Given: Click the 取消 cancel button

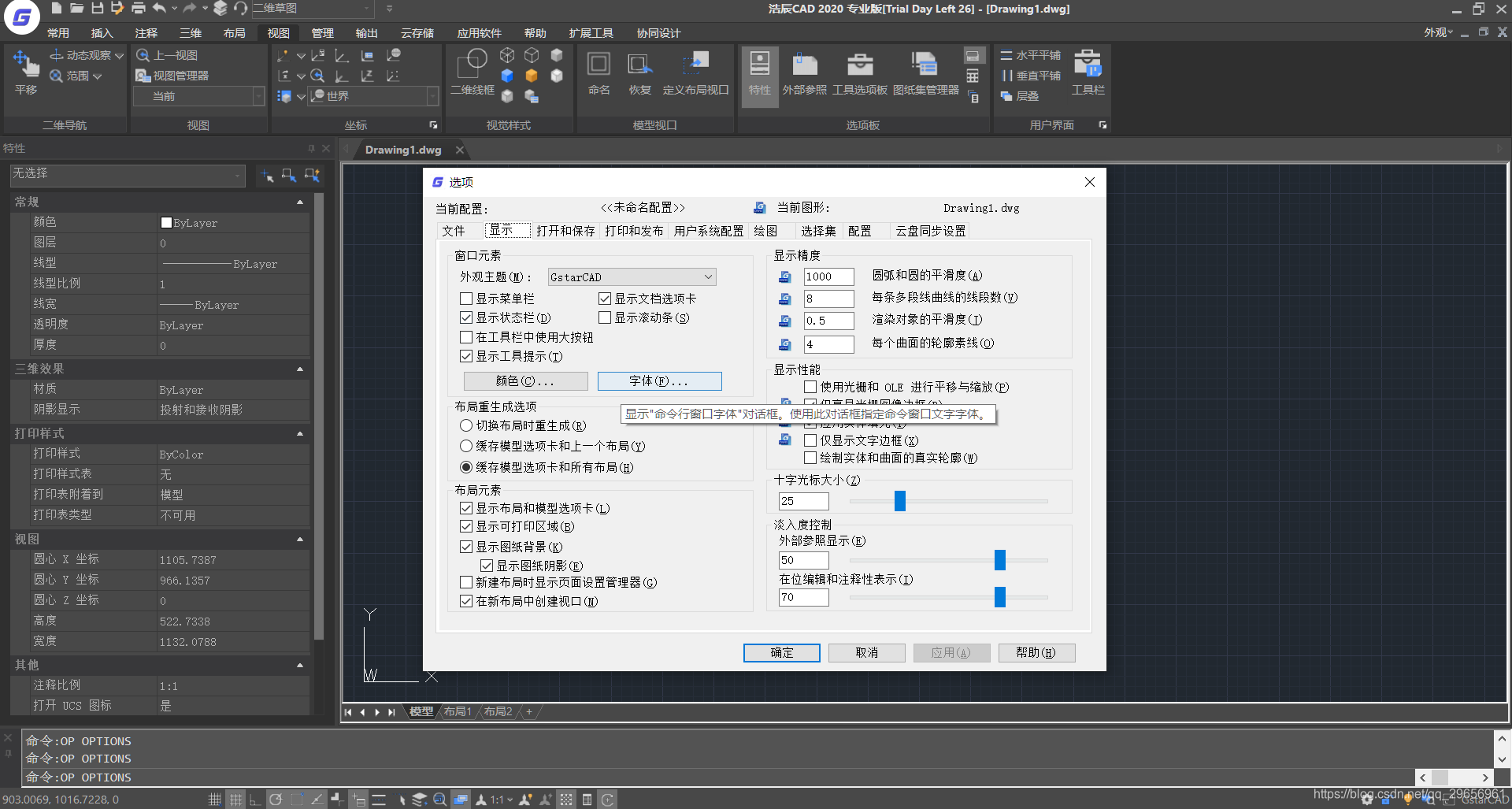Looking at the screenshot, I should 866,653.
